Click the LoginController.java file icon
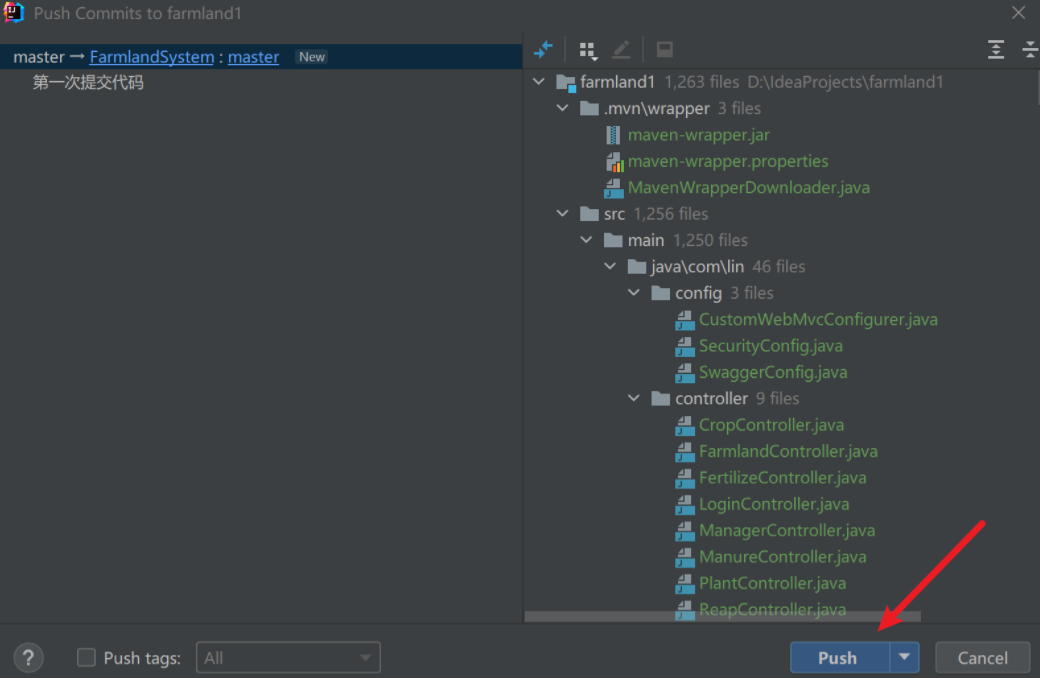 [x=684, y=505]
